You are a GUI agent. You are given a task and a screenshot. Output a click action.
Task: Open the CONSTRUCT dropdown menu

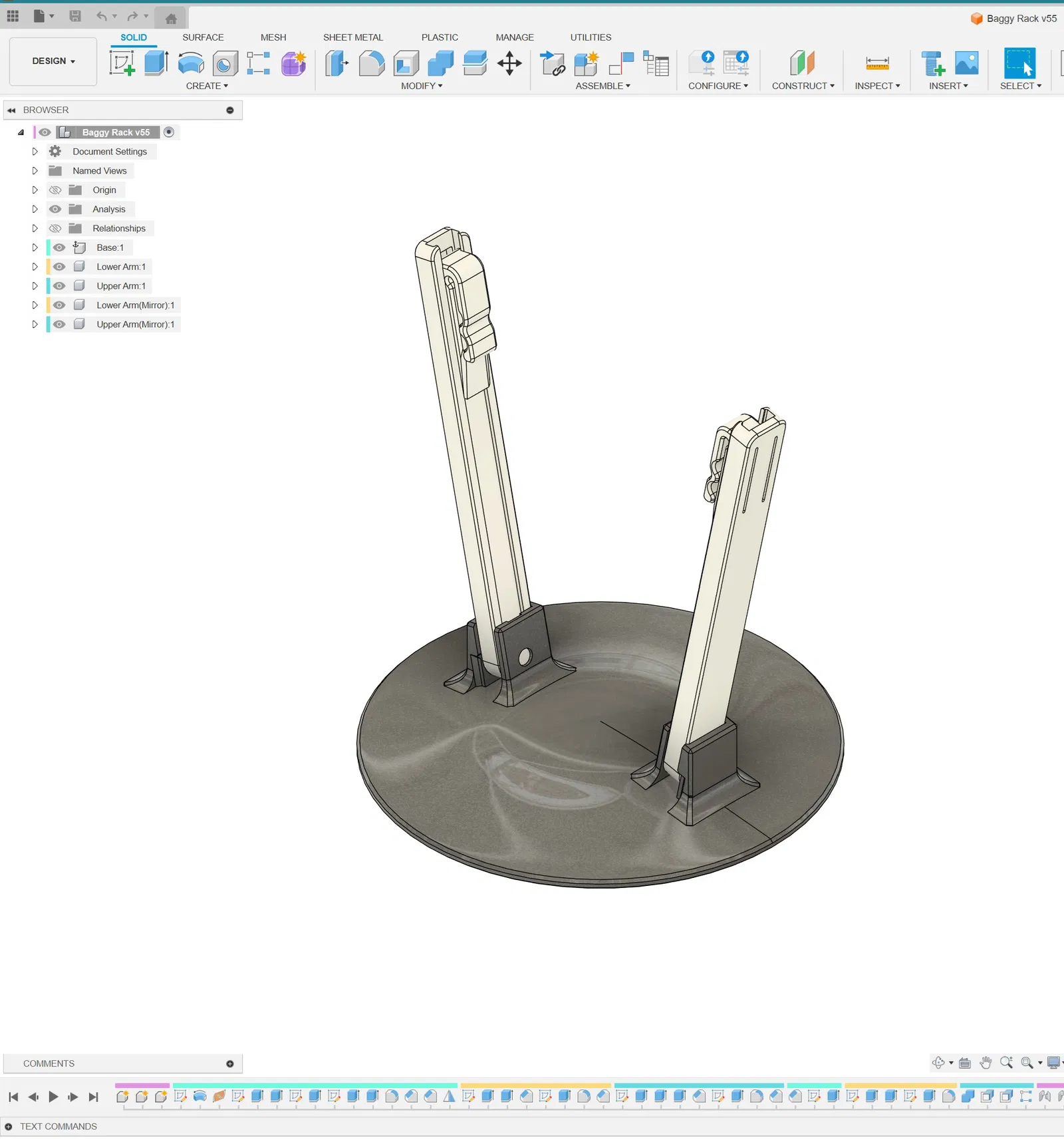point(803,86)
